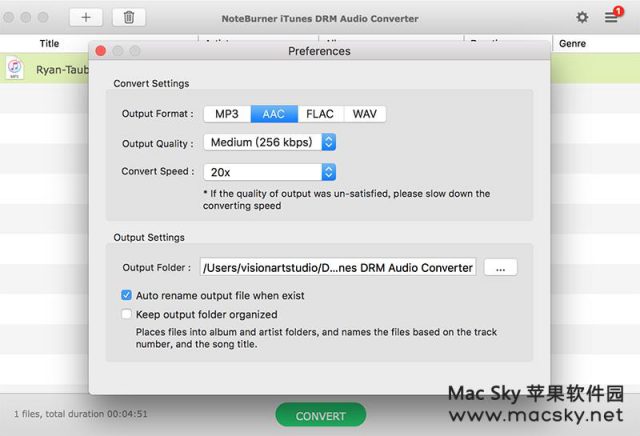Open the Output Quality dropdown
This screenshot has width=640, height=436.
[270, 142]
